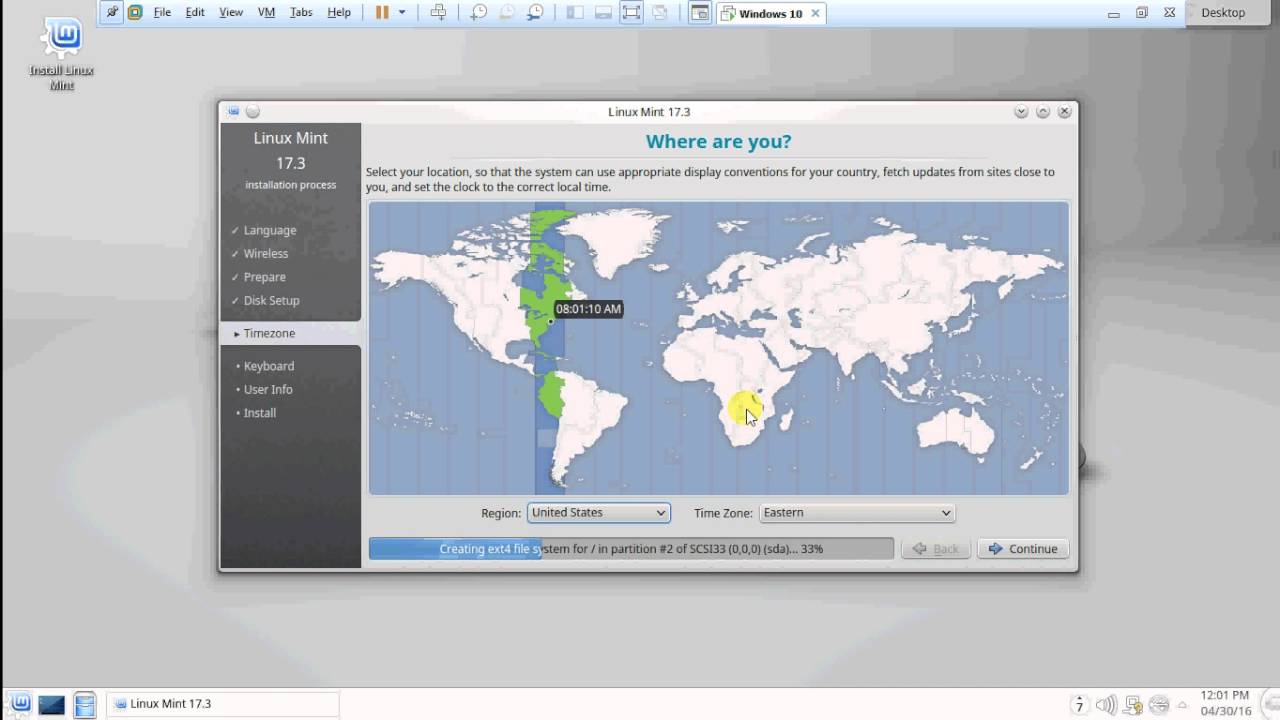Close the Windows 10 tab
Image resolution: width=1280 pixels, height=720 pixels.
[x=816, y=13]
